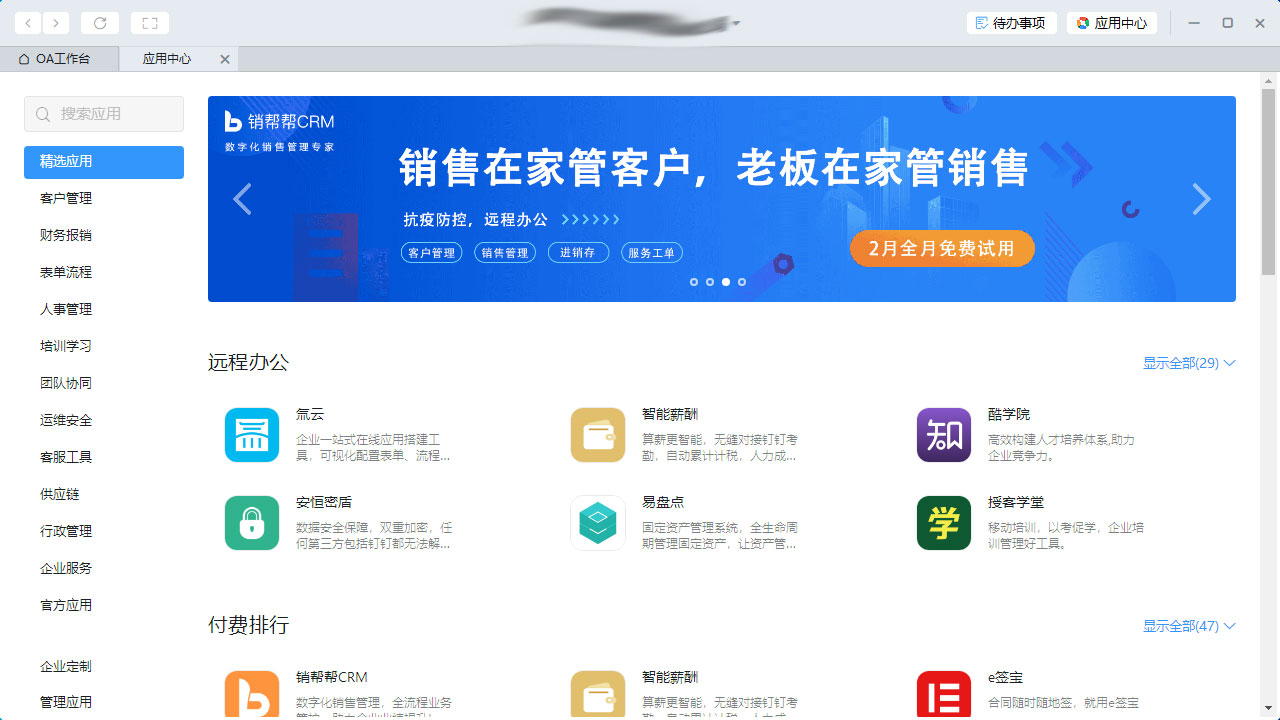
Task: Open the 易盘点 asset management icon
Action: click(597, 523)
